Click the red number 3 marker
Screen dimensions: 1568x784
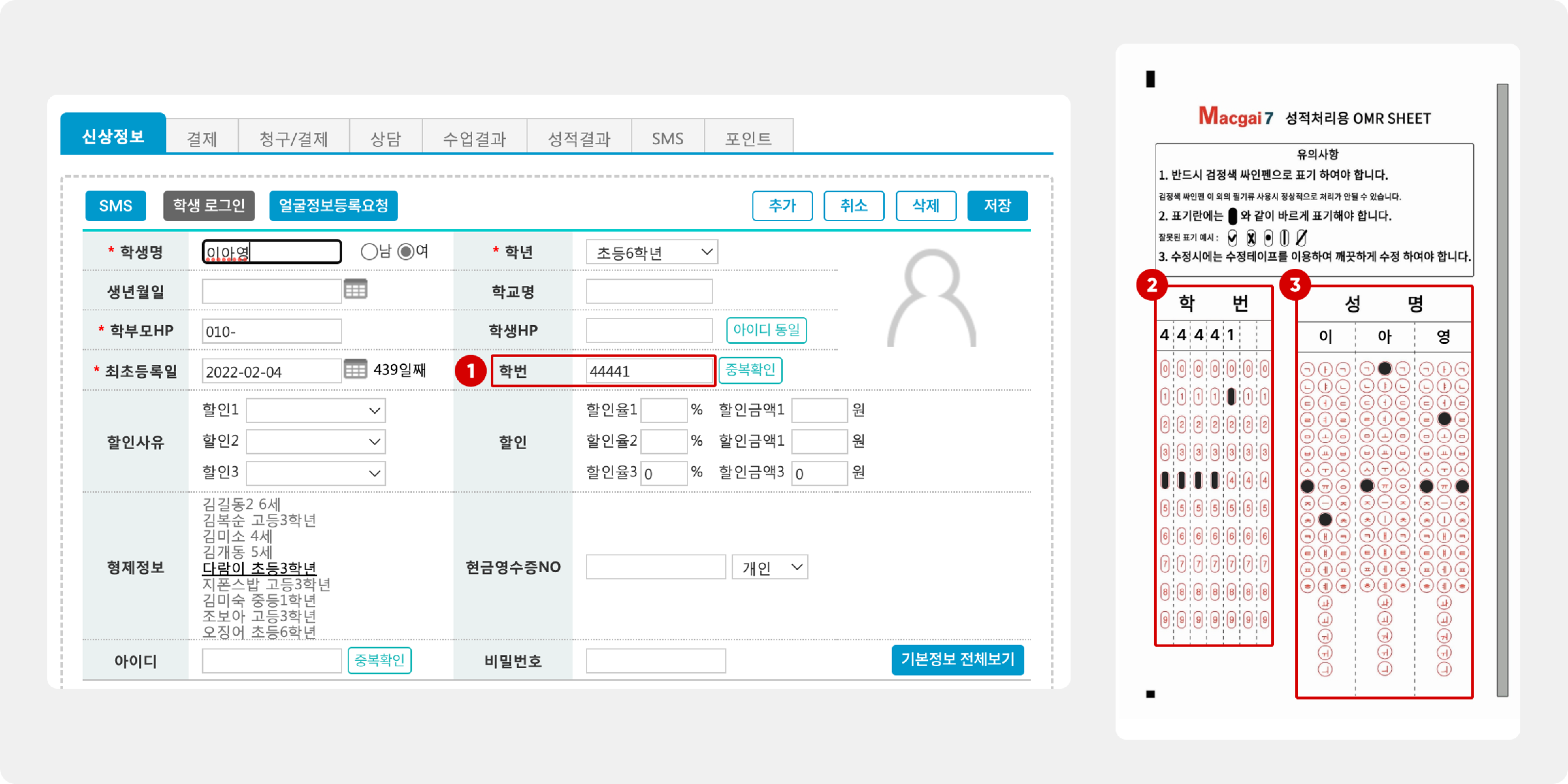click(x=1295, y=284)
